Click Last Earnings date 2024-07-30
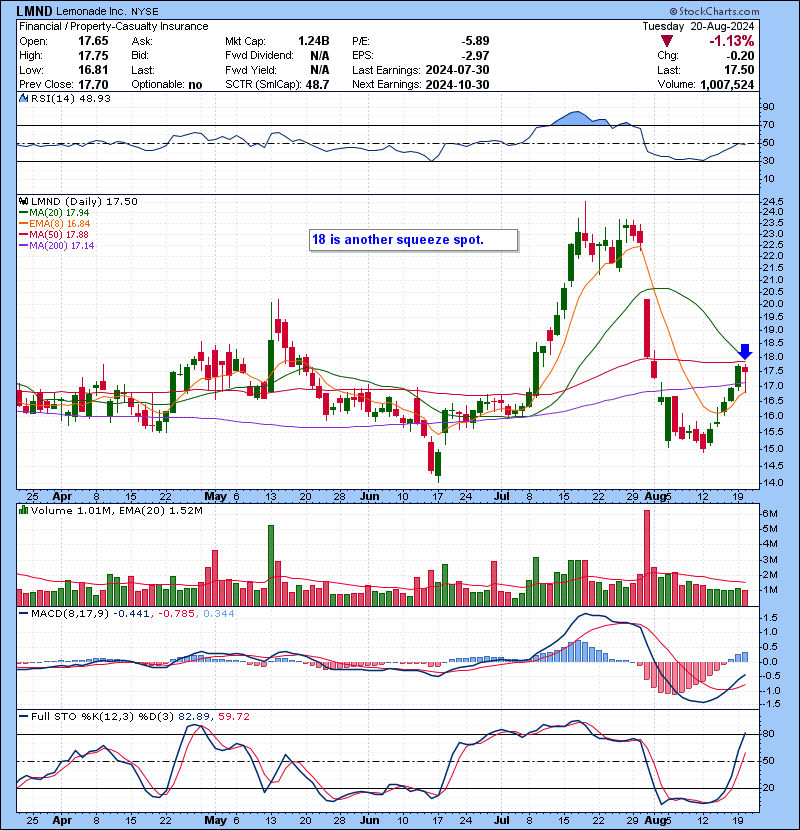 pos(457,70)
